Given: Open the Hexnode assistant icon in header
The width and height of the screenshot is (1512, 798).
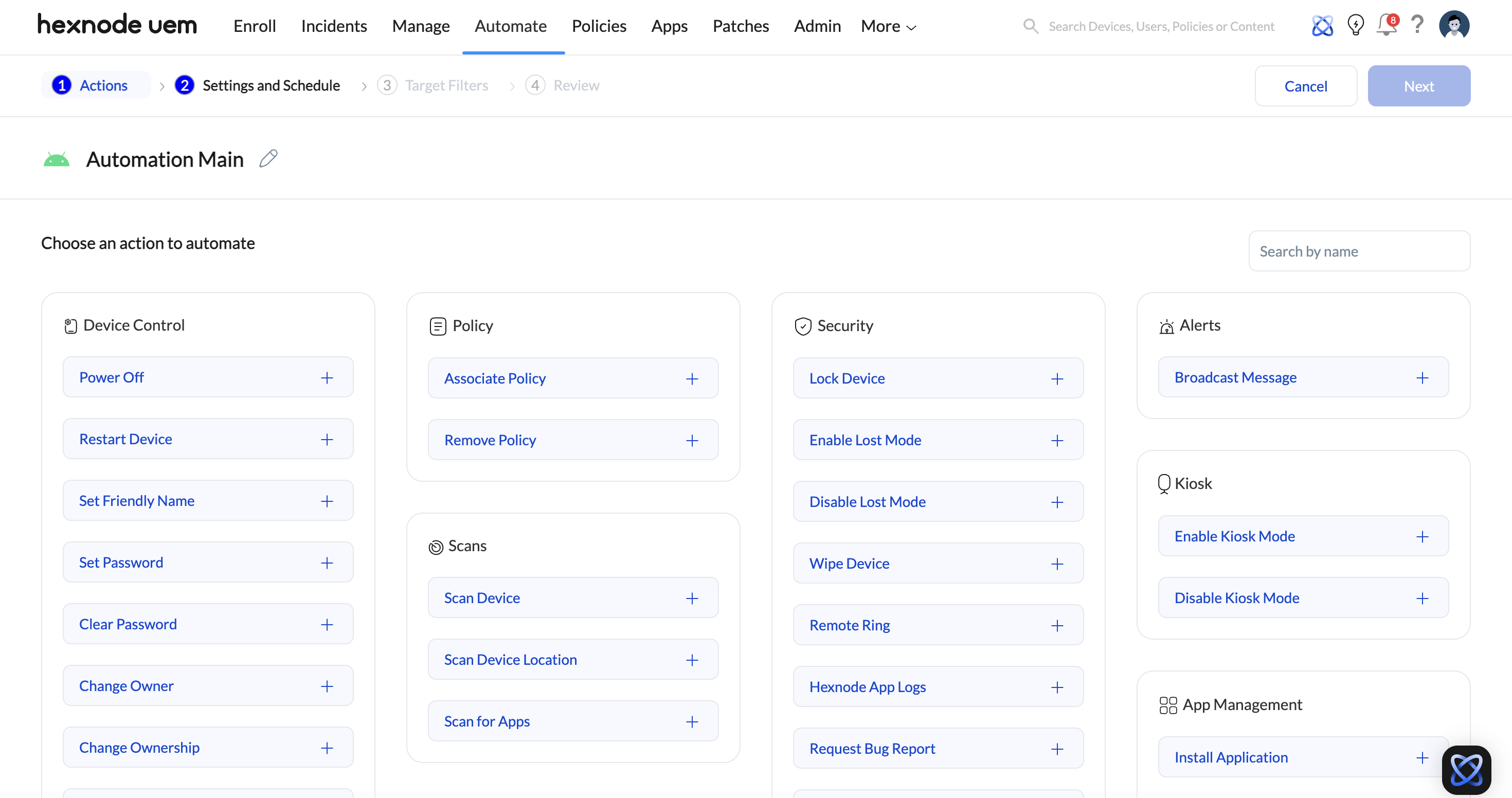Looking at the screenshot, I should (1322, 25).
